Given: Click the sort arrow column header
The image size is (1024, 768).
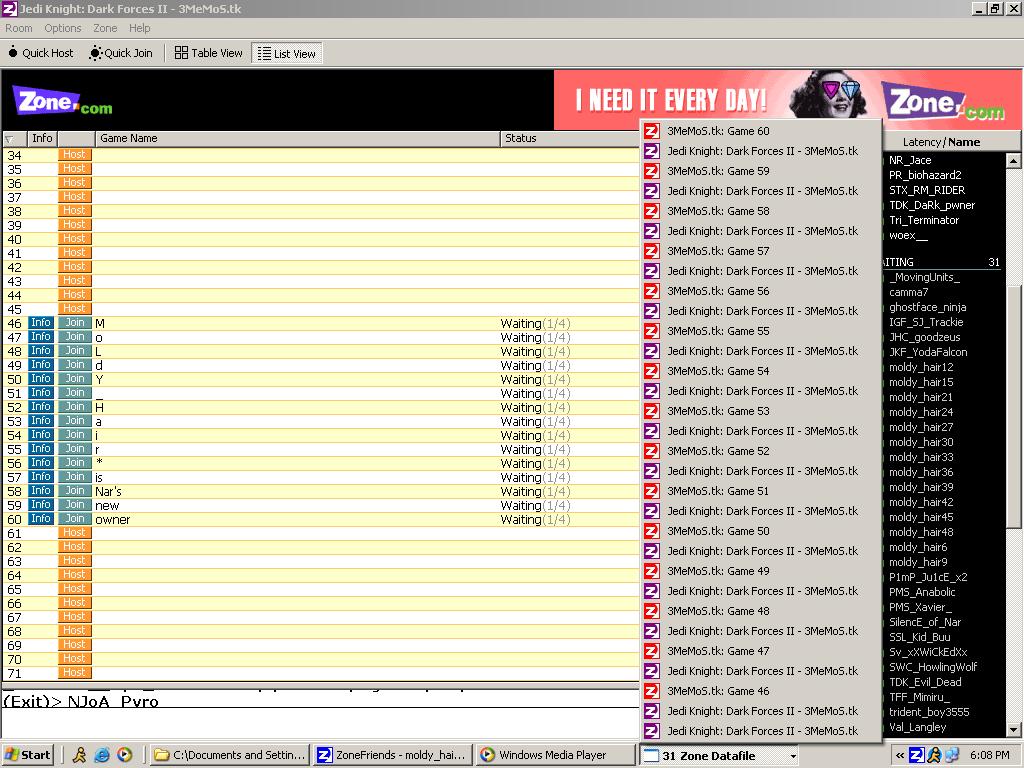Looking at the screenshot, I should (10, 139).
